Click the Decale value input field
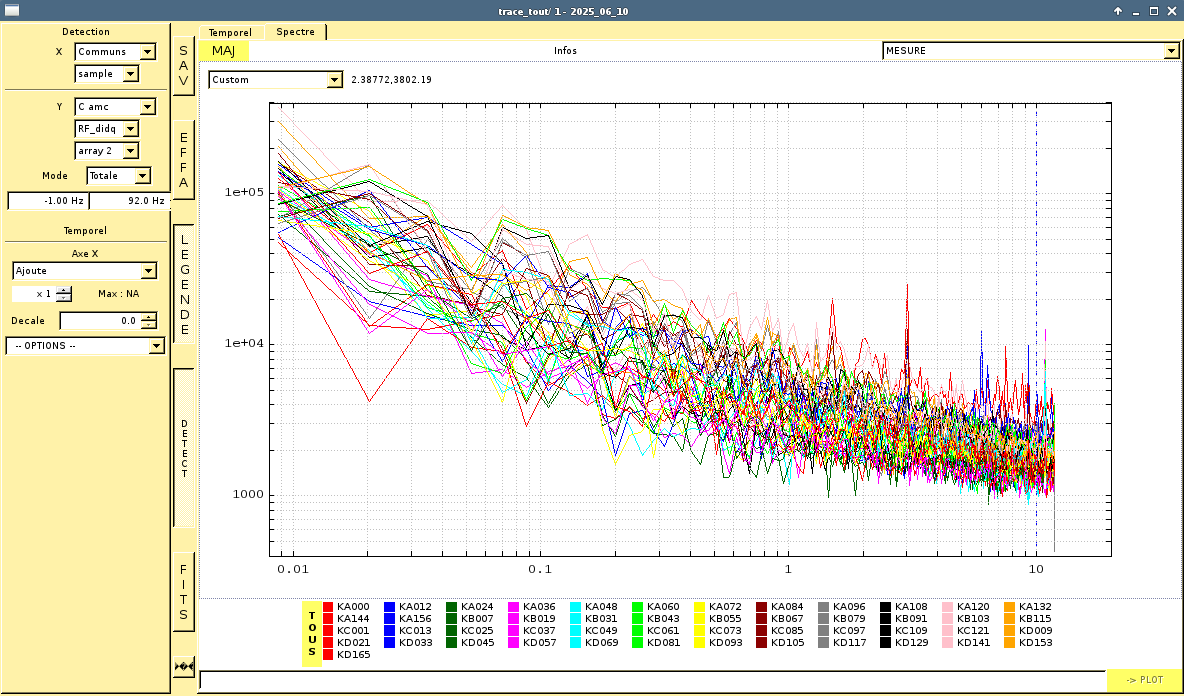The height and width of the screenshot is (696, 1184). click(100, 321)
